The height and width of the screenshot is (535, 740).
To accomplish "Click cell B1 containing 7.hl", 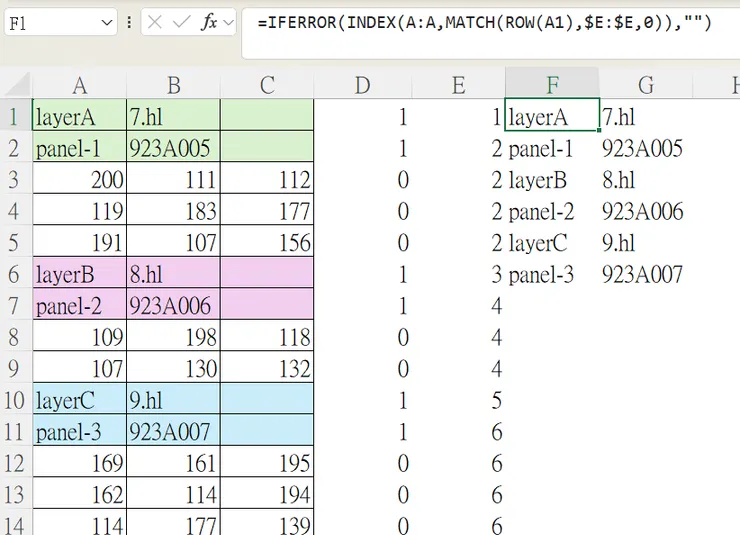I will 173,115.
